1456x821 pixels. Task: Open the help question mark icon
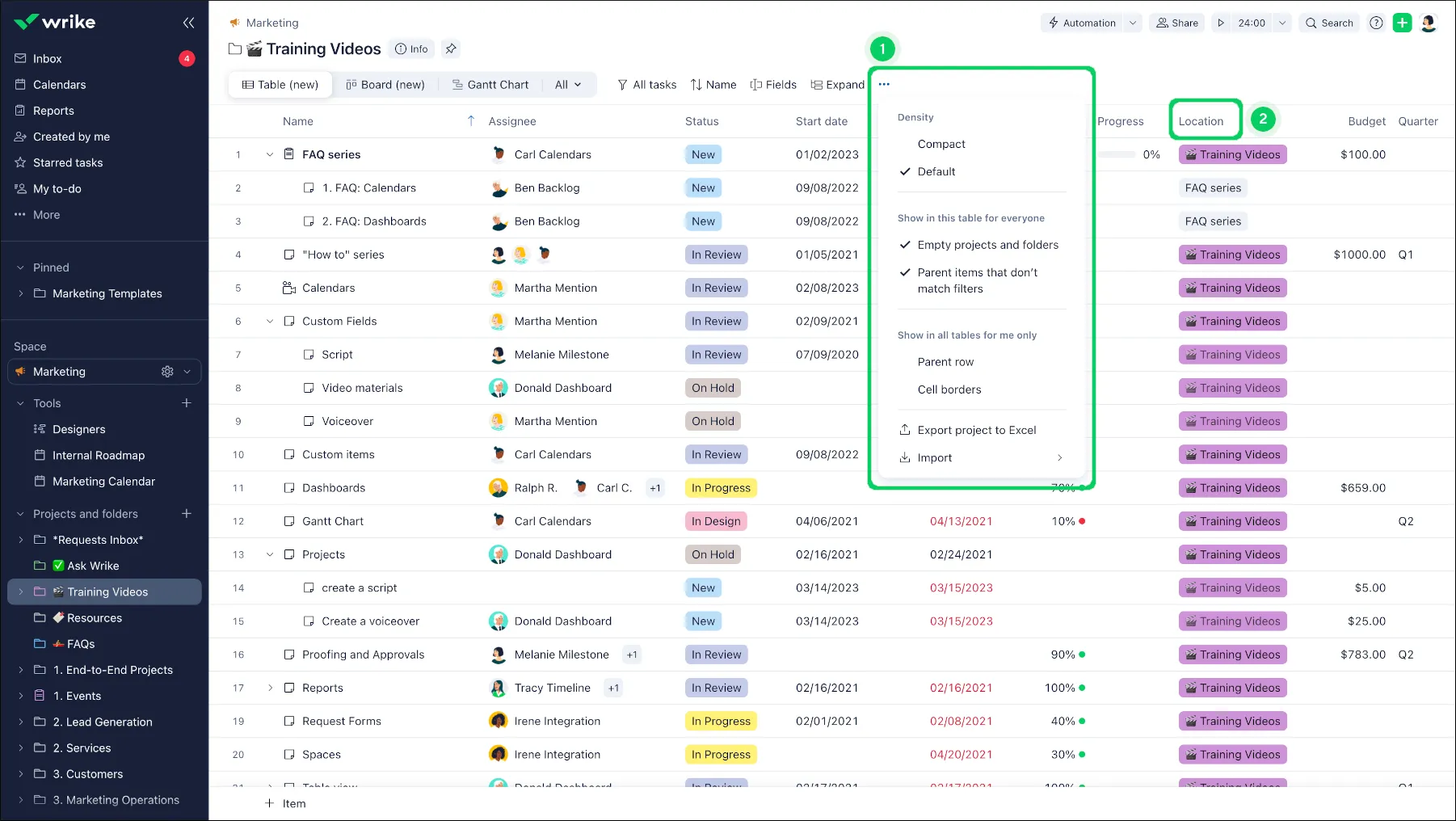click(1376, 23)
